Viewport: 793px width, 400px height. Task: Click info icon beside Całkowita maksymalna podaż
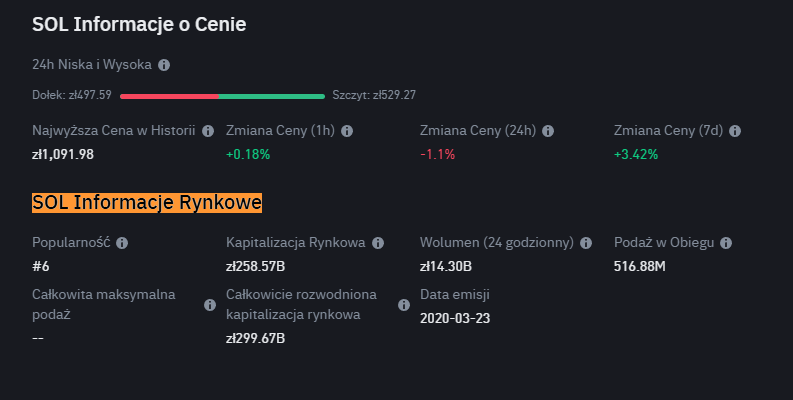point(210,305)
